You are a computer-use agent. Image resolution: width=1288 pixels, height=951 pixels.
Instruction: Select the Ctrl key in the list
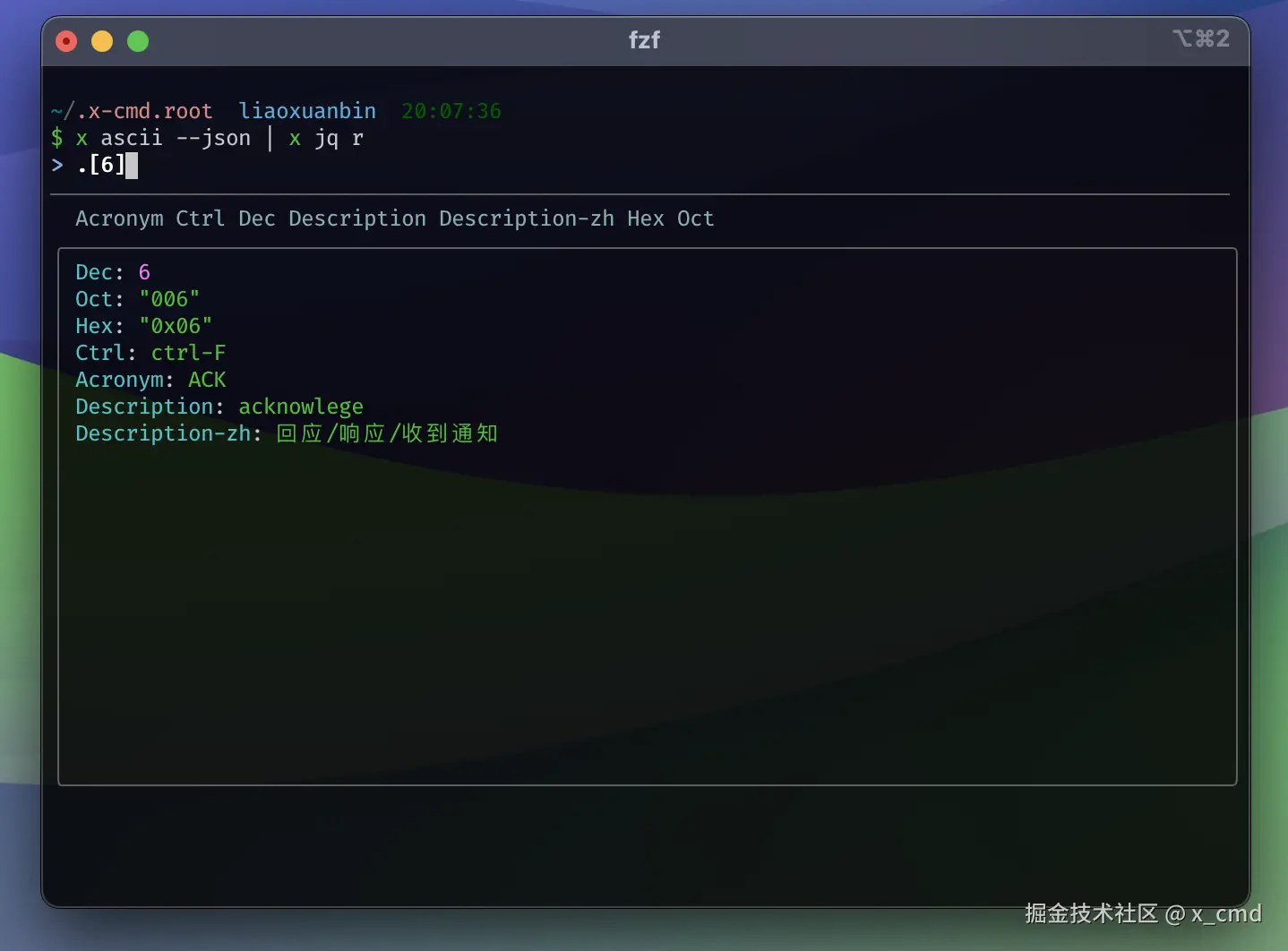click(200, 218)
